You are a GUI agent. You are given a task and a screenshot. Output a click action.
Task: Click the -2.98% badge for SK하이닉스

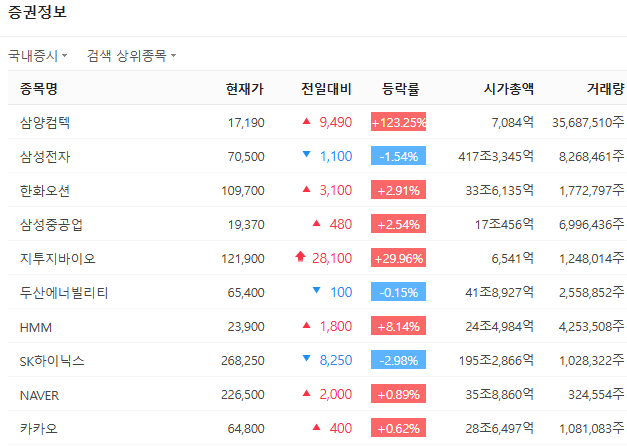tap(398, 359)
